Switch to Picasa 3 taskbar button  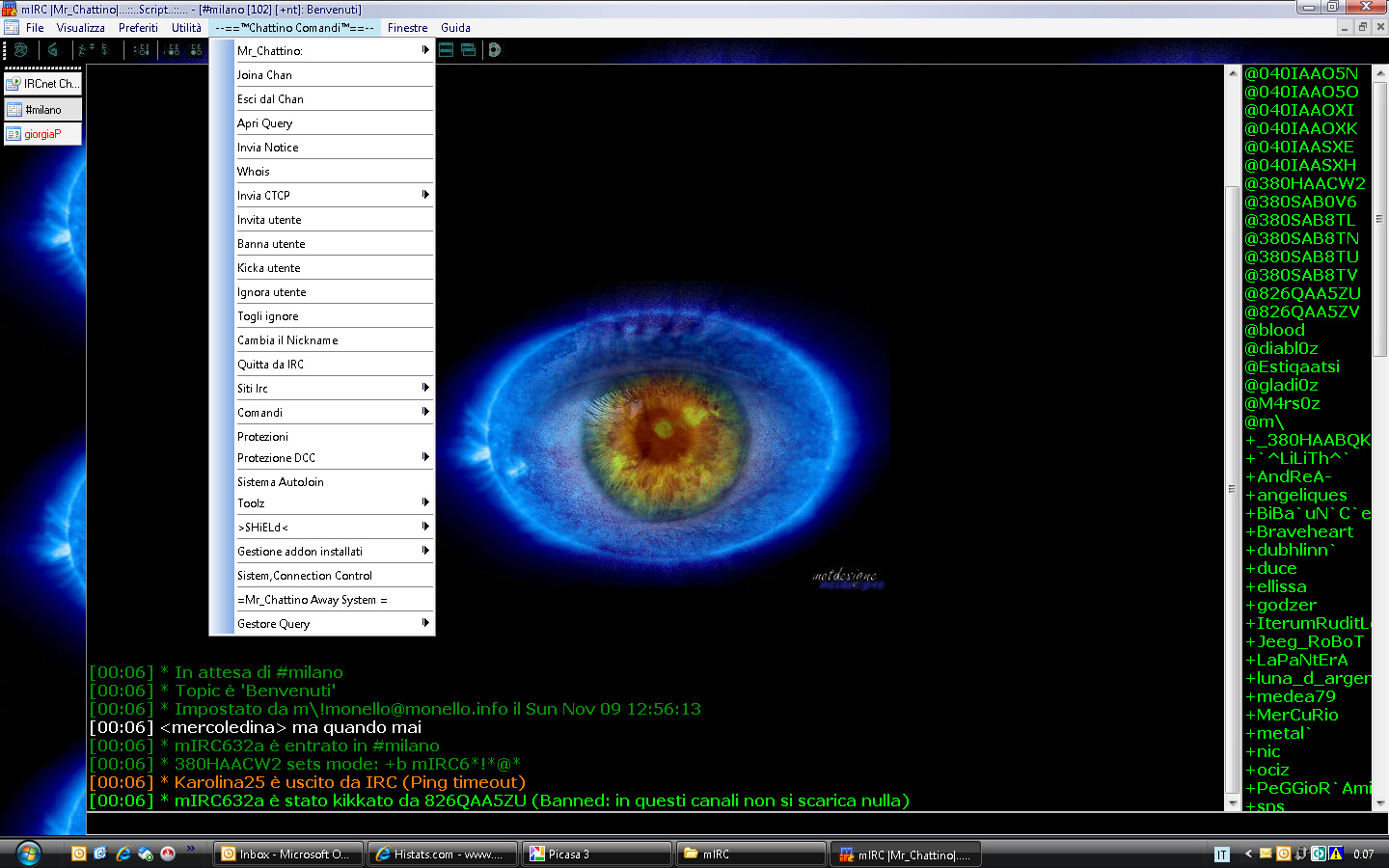596,854
